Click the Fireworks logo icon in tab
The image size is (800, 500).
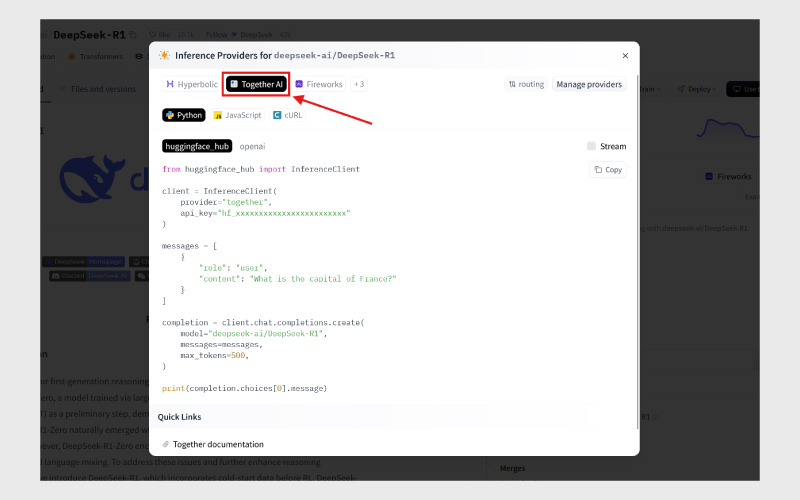pos(299,85)
